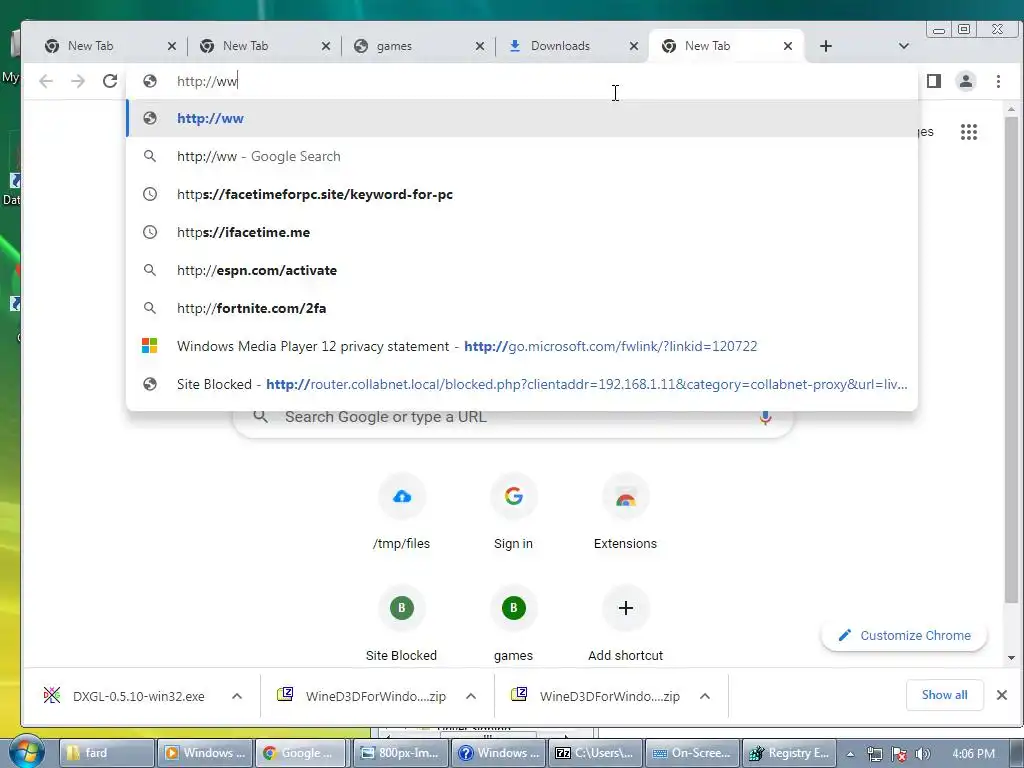
Task: Click the network icon in system tray
Action: [x=875, y=754]
